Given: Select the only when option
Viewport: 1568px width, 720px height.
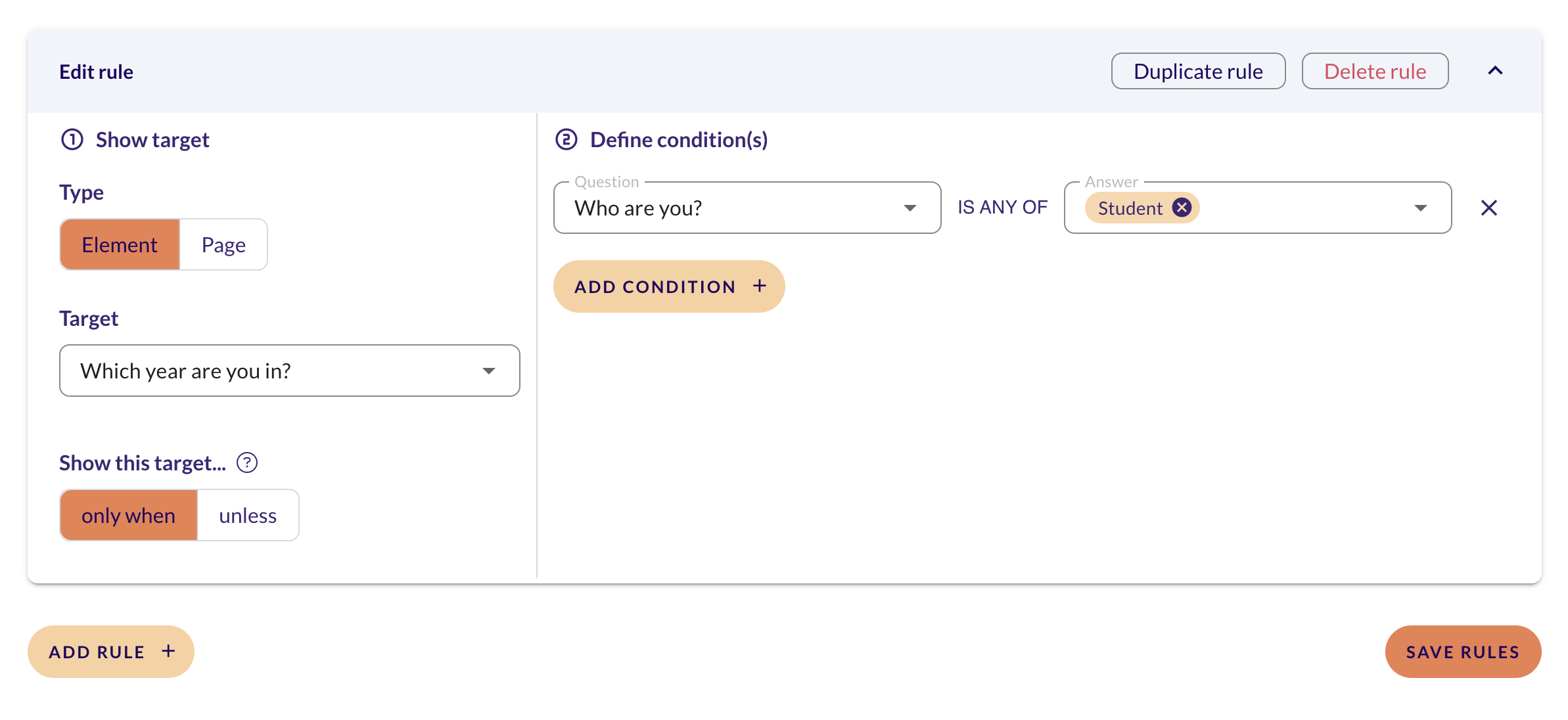Looking at the screenshot, I should [129, 515].
